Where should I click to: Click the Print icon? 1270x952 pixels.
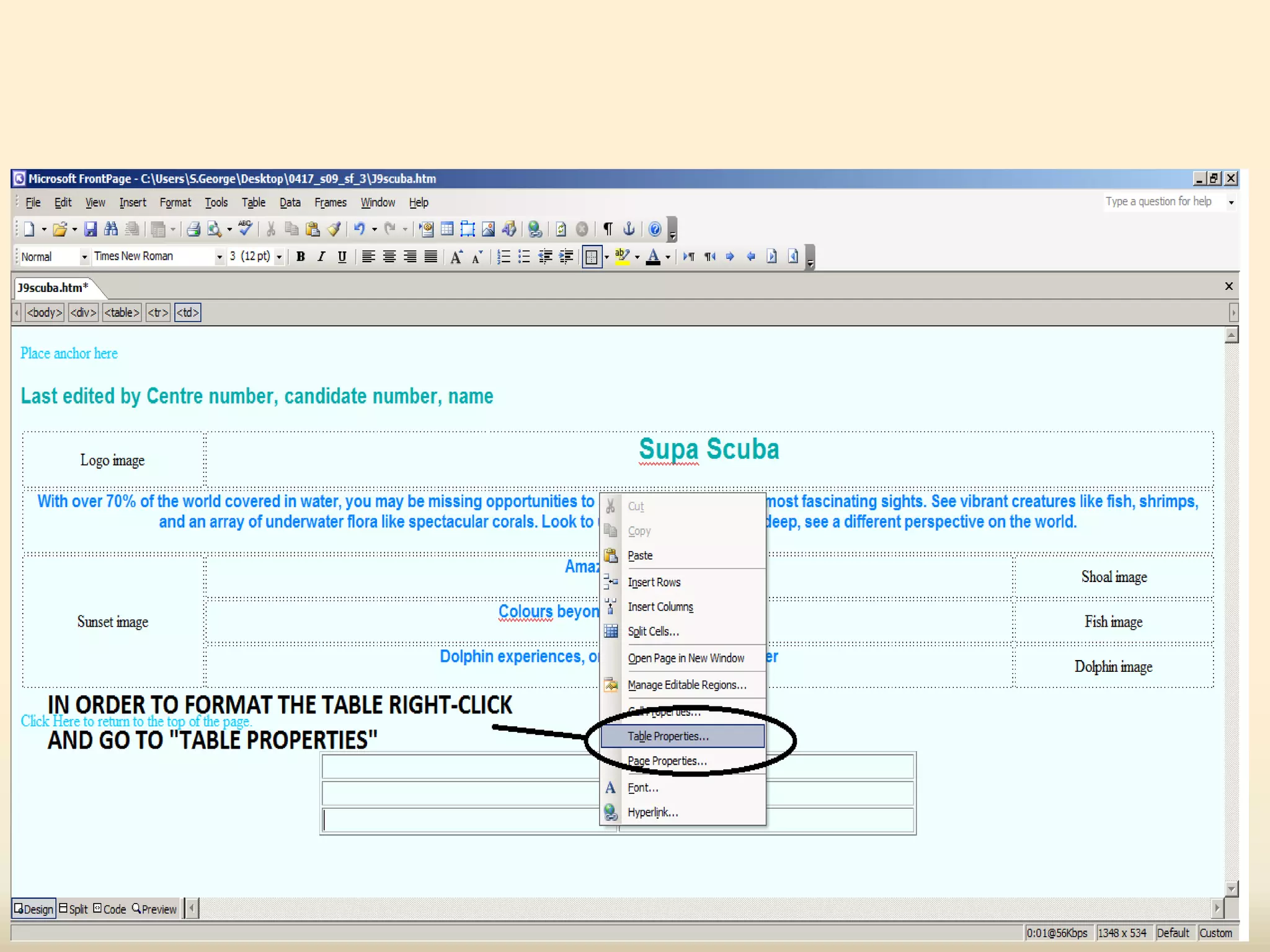(193, 229)
